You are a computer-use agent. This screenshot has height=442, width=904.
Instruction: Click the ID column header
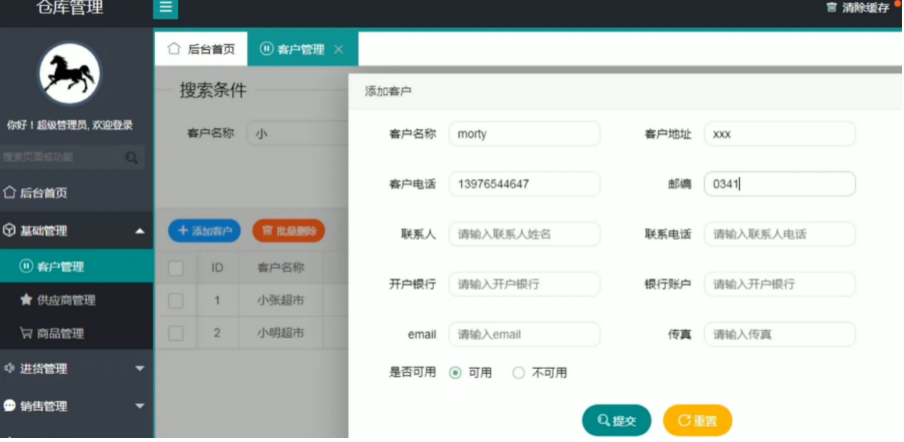pos(217,267)
